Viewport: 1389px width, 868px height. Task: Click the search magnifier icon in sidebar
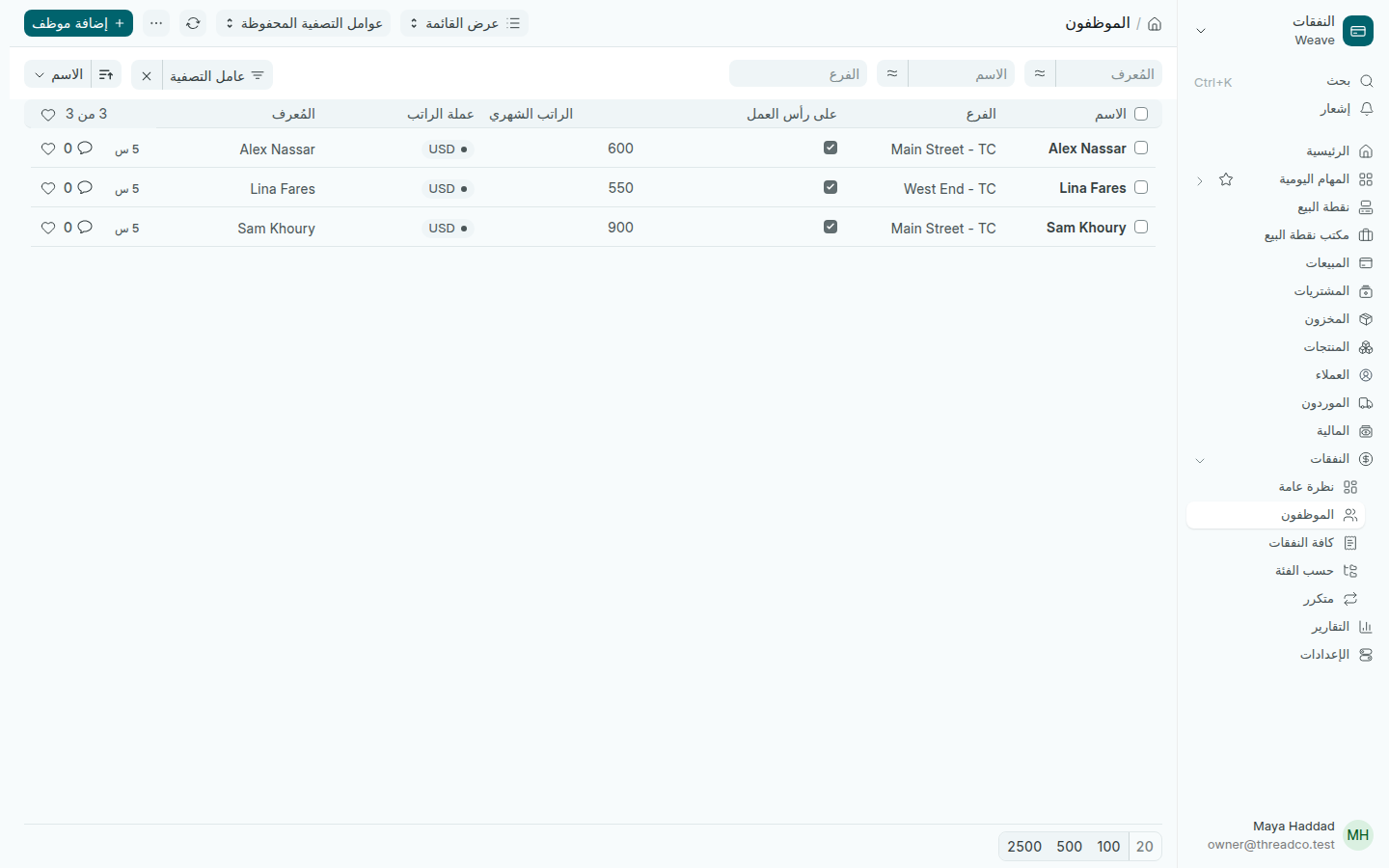click(1366, 81)
